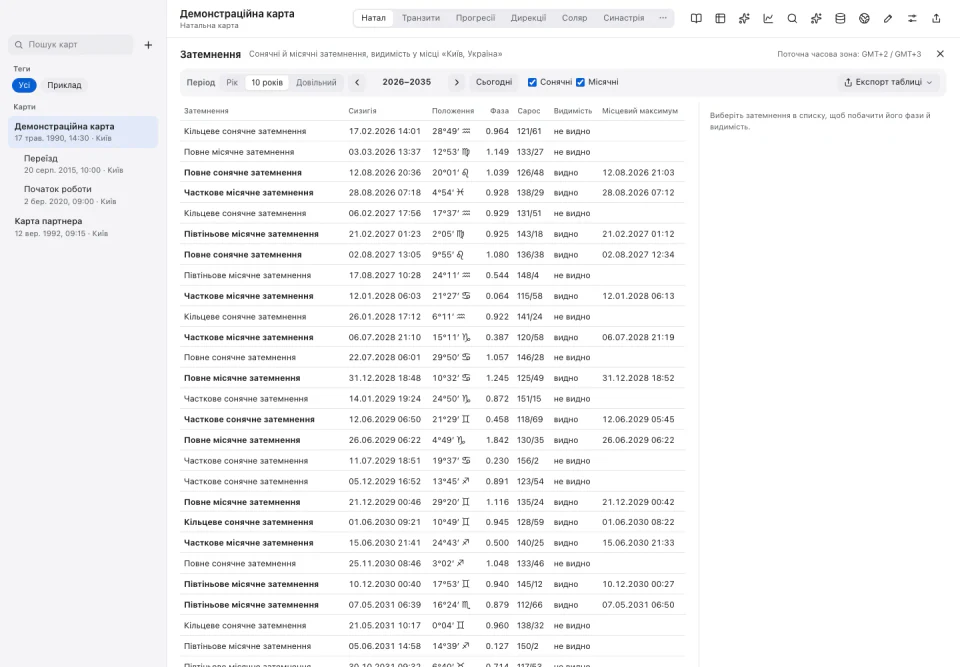This screenshot has width=960, height=667.
Task: Click the sparkles icon beside the database icon
Action: [x=816, y=18]
